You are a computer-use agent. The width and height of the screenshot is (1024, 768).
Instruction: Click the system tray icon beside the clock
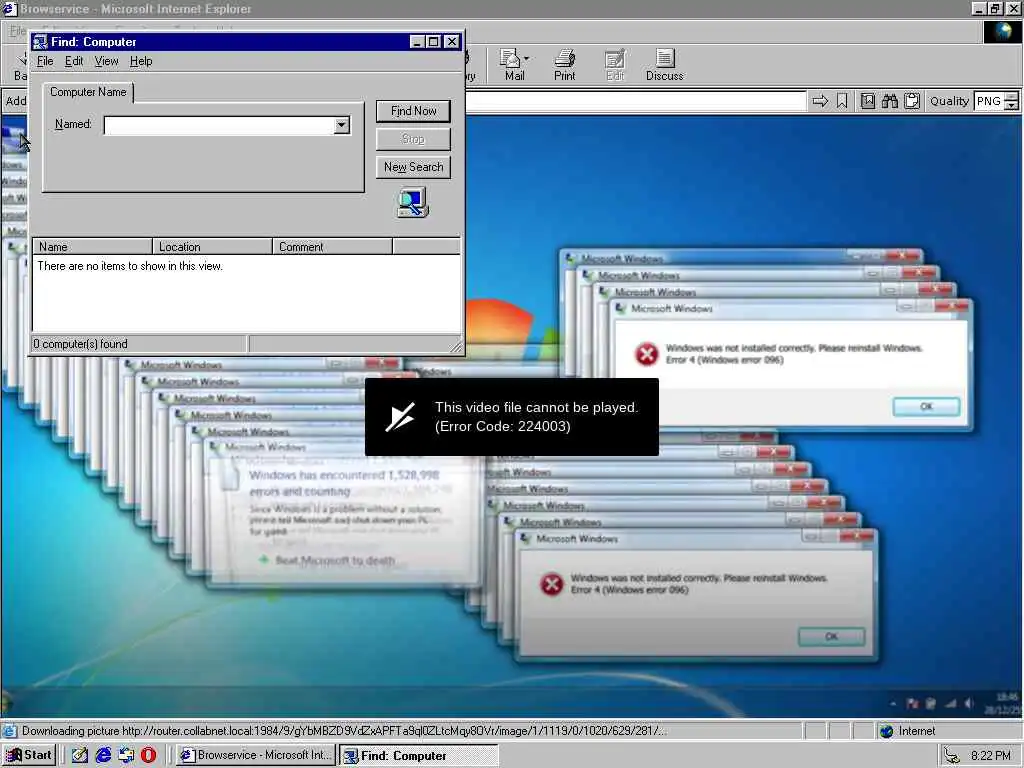point(952,756)
